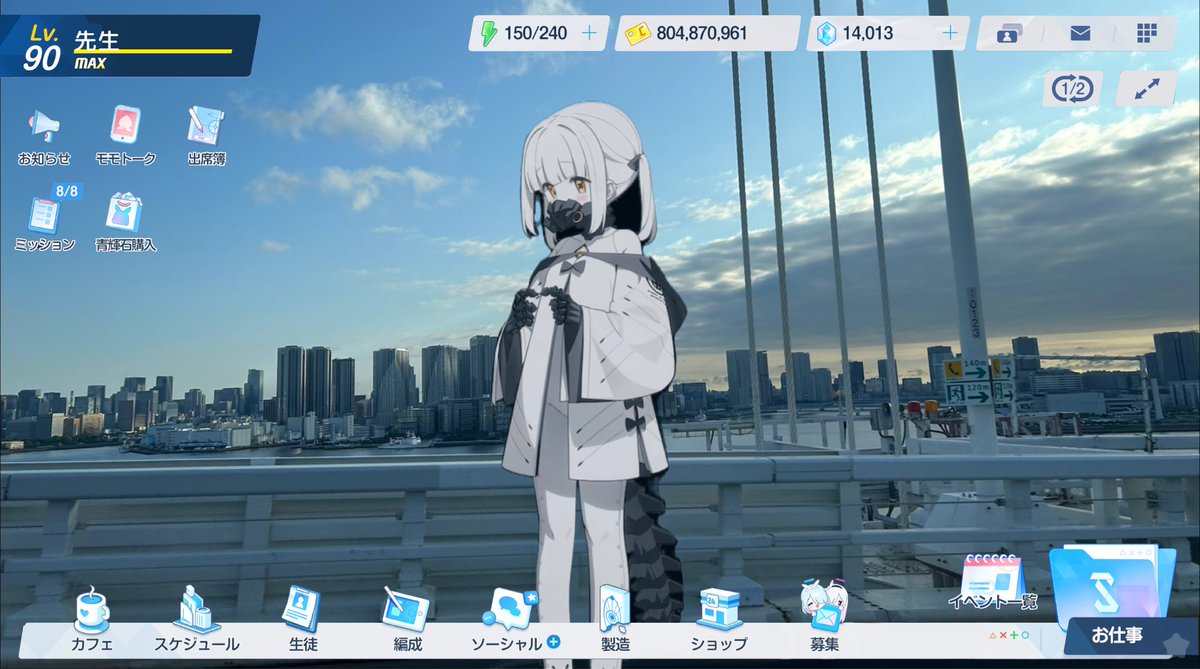Tap the yellow MAX experience bar
The width and height of the screenshot is (1200, 669).
coord(152,51)
